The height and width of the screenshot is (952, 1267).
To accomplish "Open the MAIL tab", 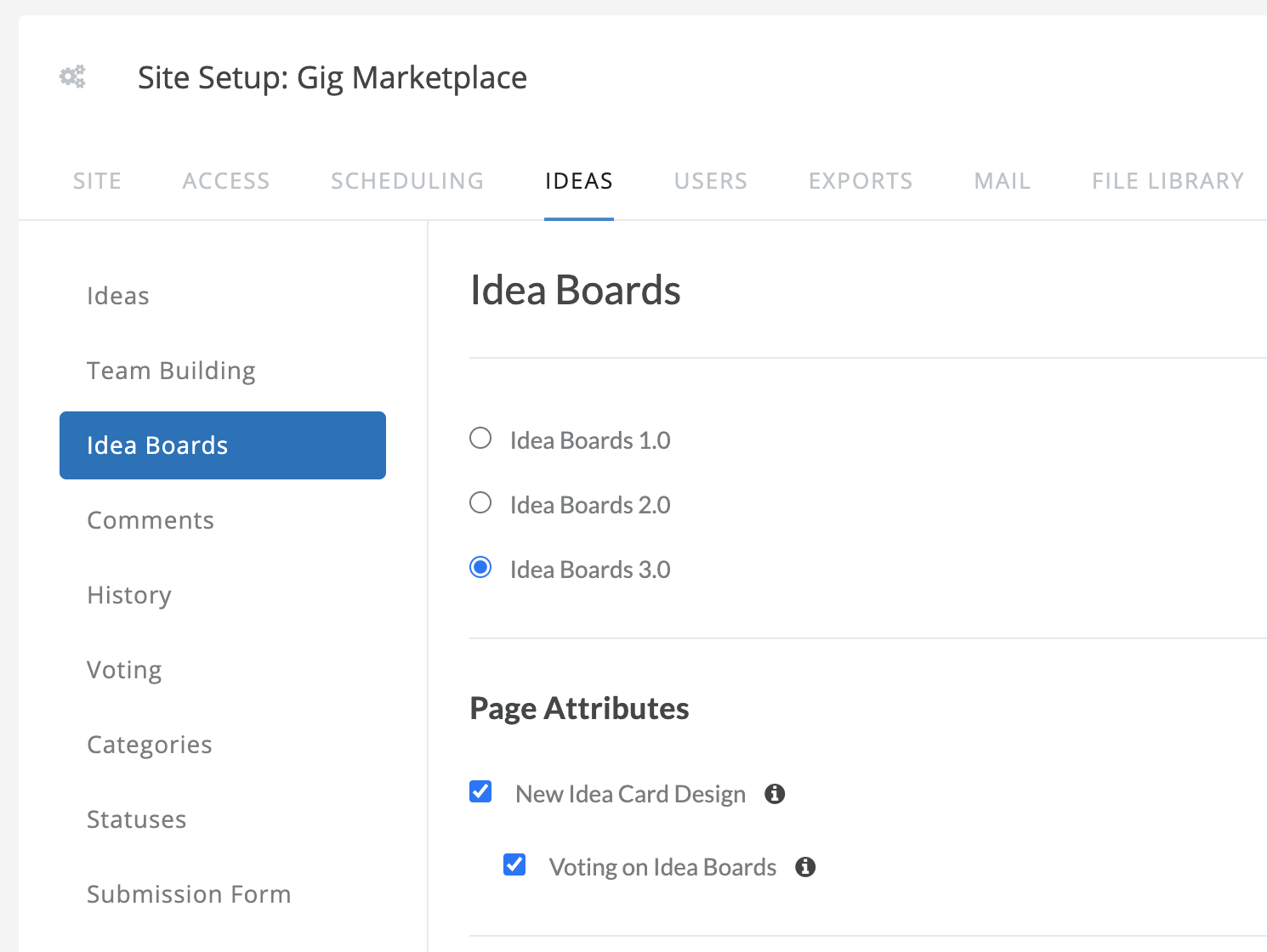I will tap(1003, 181).
